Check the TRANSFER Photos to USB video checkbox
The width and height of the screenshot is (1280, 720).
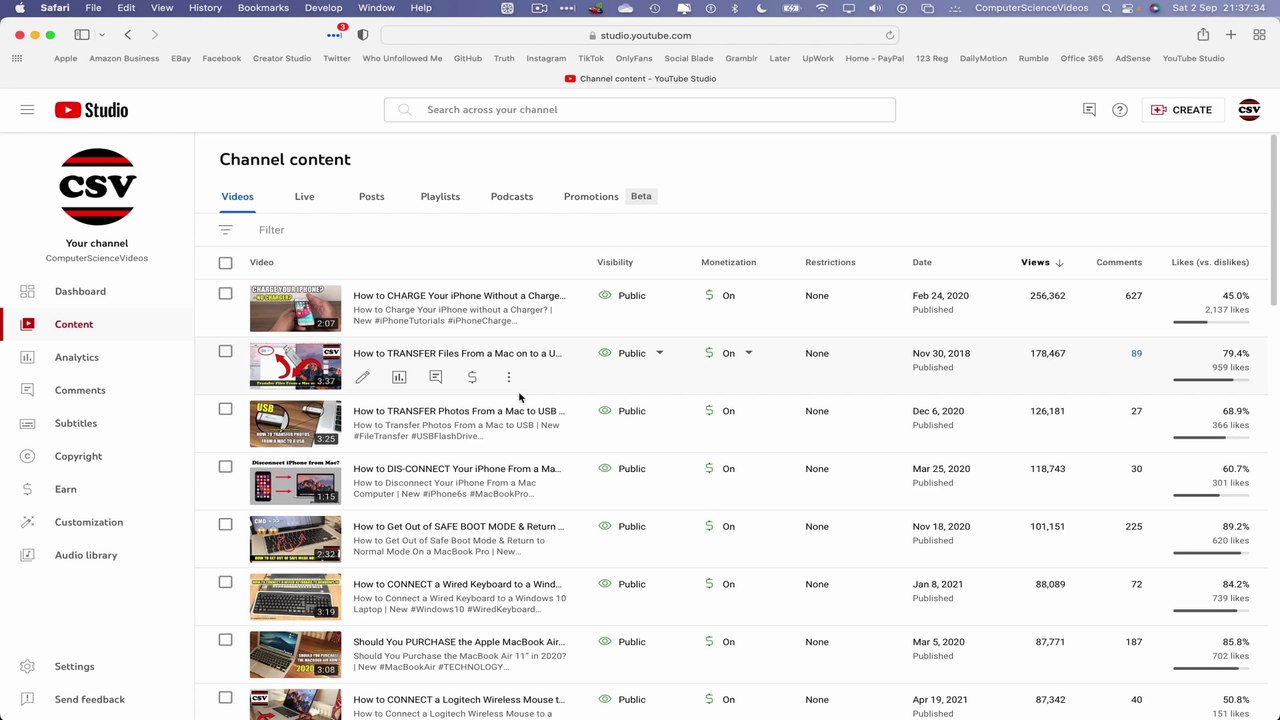(x=225, y=409)
